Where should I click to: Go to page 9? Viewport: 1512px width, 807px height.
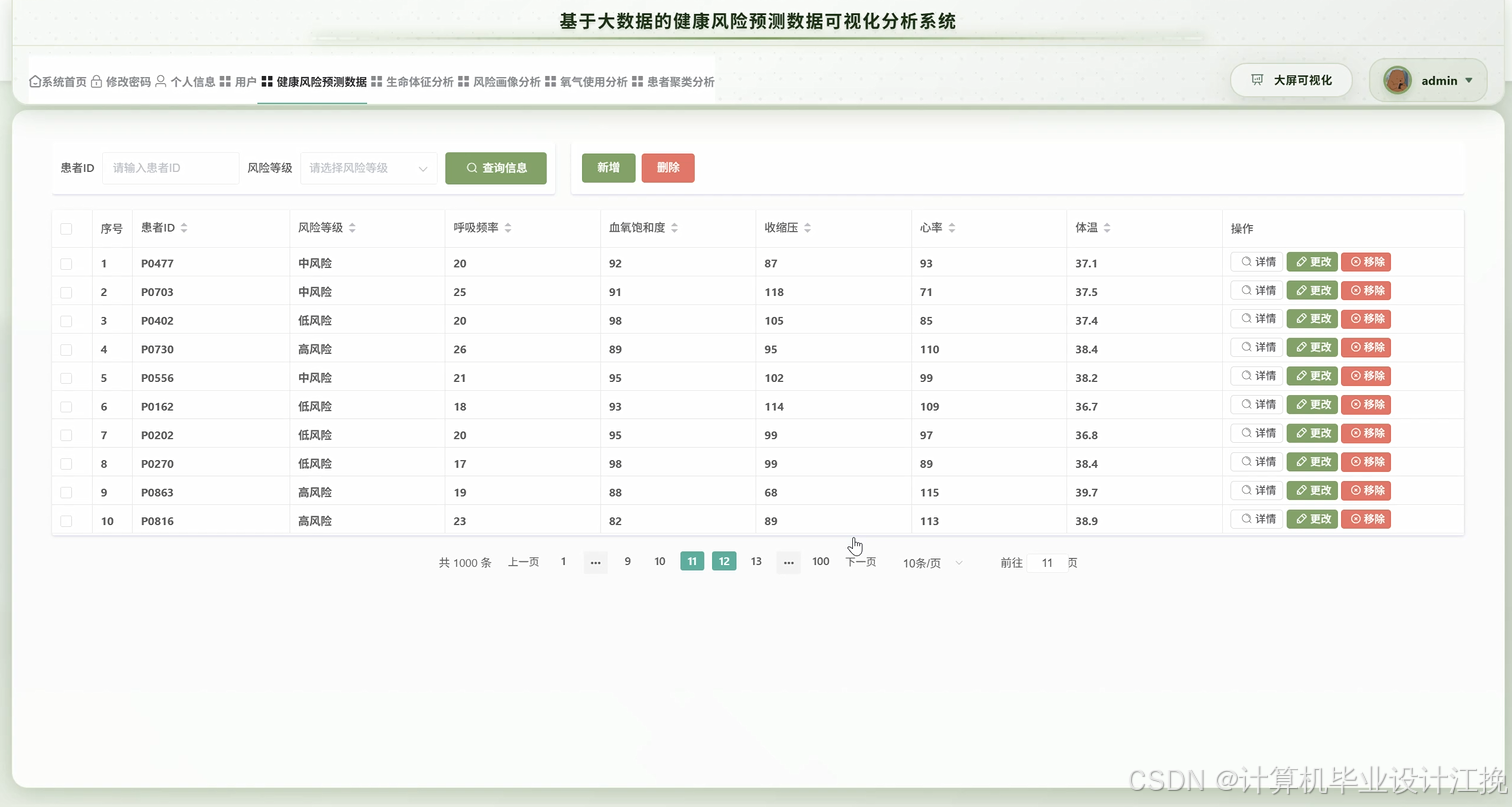tap(628, 562)
